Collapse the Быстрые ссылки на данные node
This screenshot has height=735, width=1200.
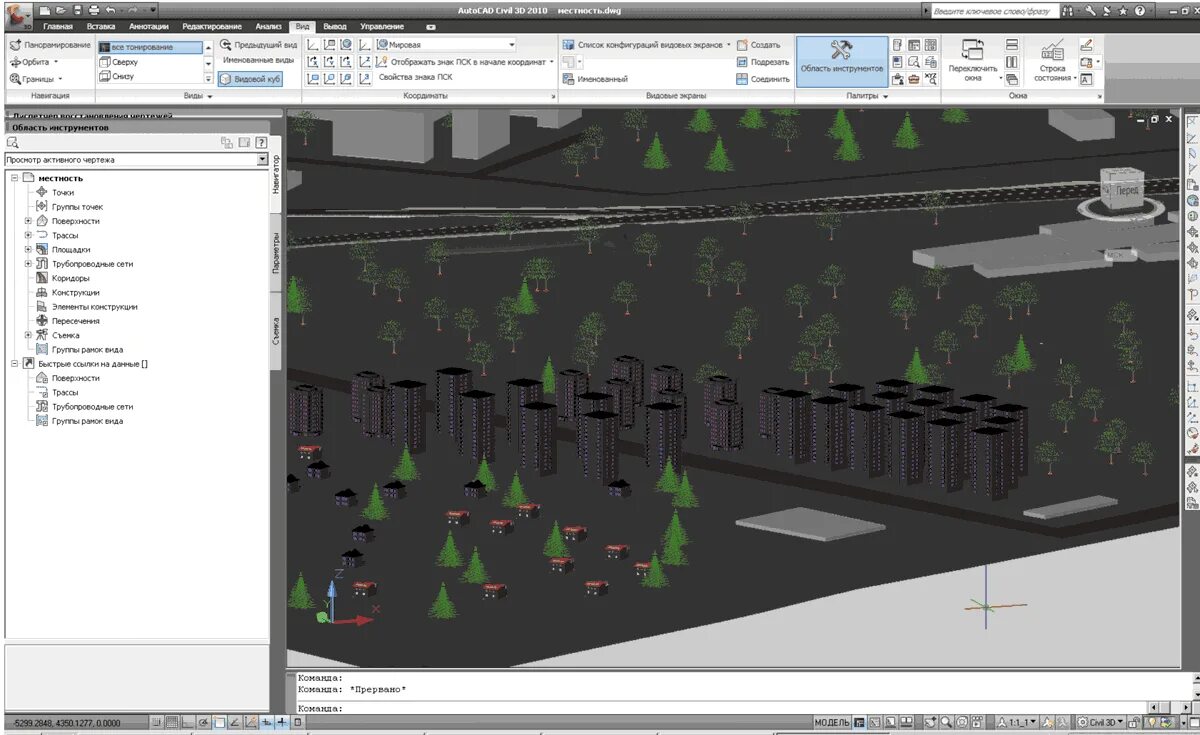pos(14,364)
